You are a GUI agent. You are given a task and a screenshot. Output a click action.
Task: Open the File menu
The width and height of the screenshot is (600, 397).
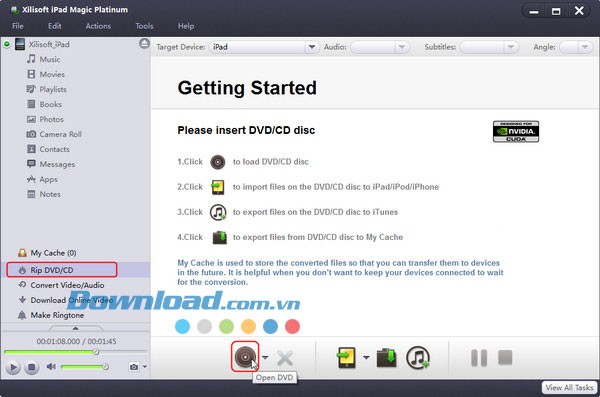coord(18,26)
